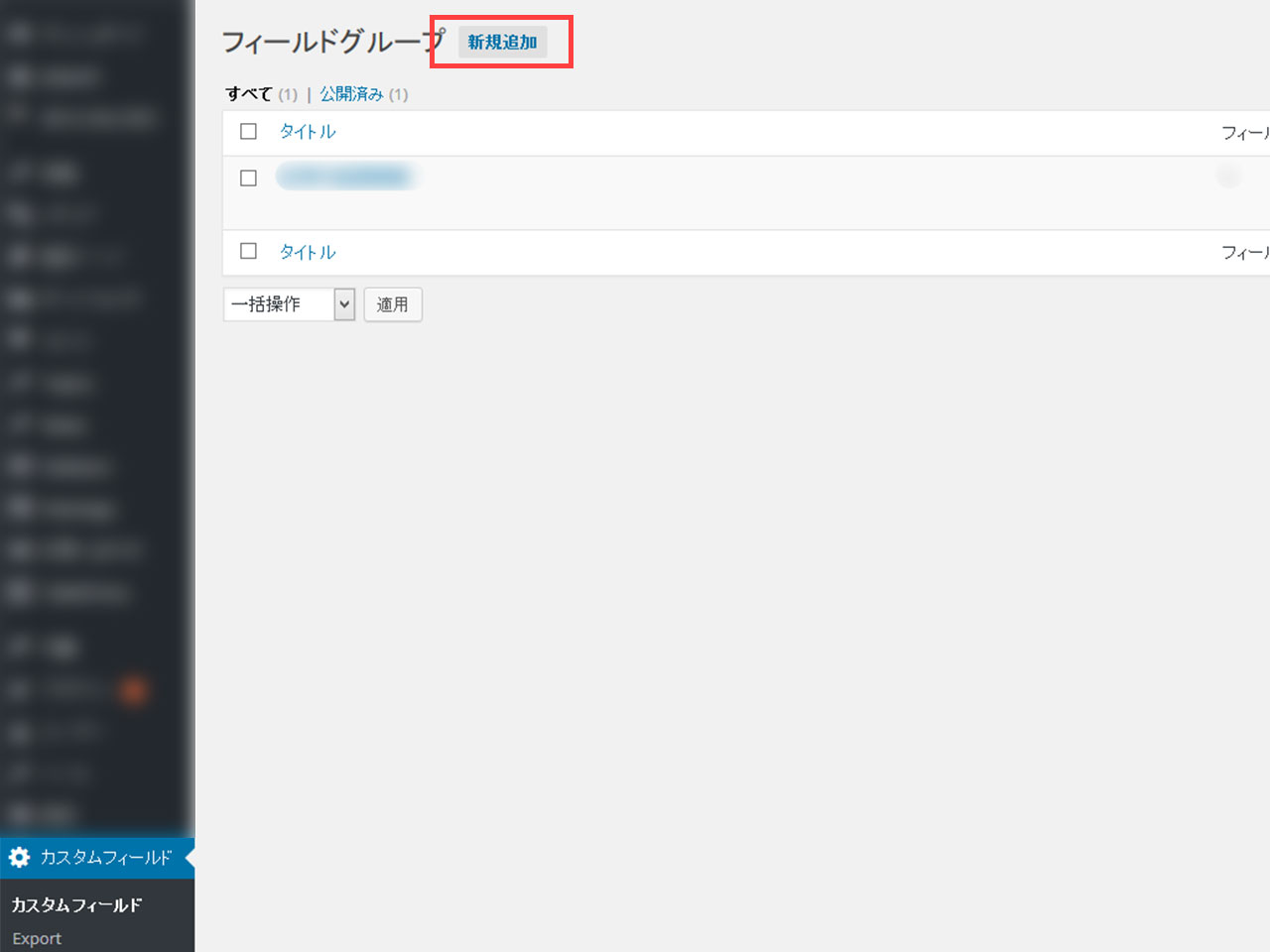
Task: Tick the checkbox for the blurred field group row
Action: pyautogui.click(x=249, y=178)
